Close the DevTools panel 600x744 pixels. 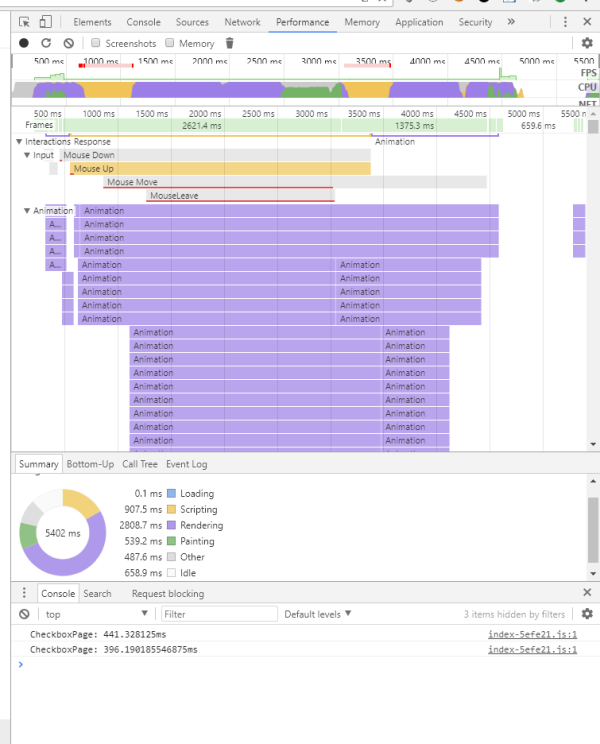pyautogui.click(x=587, y=22)
